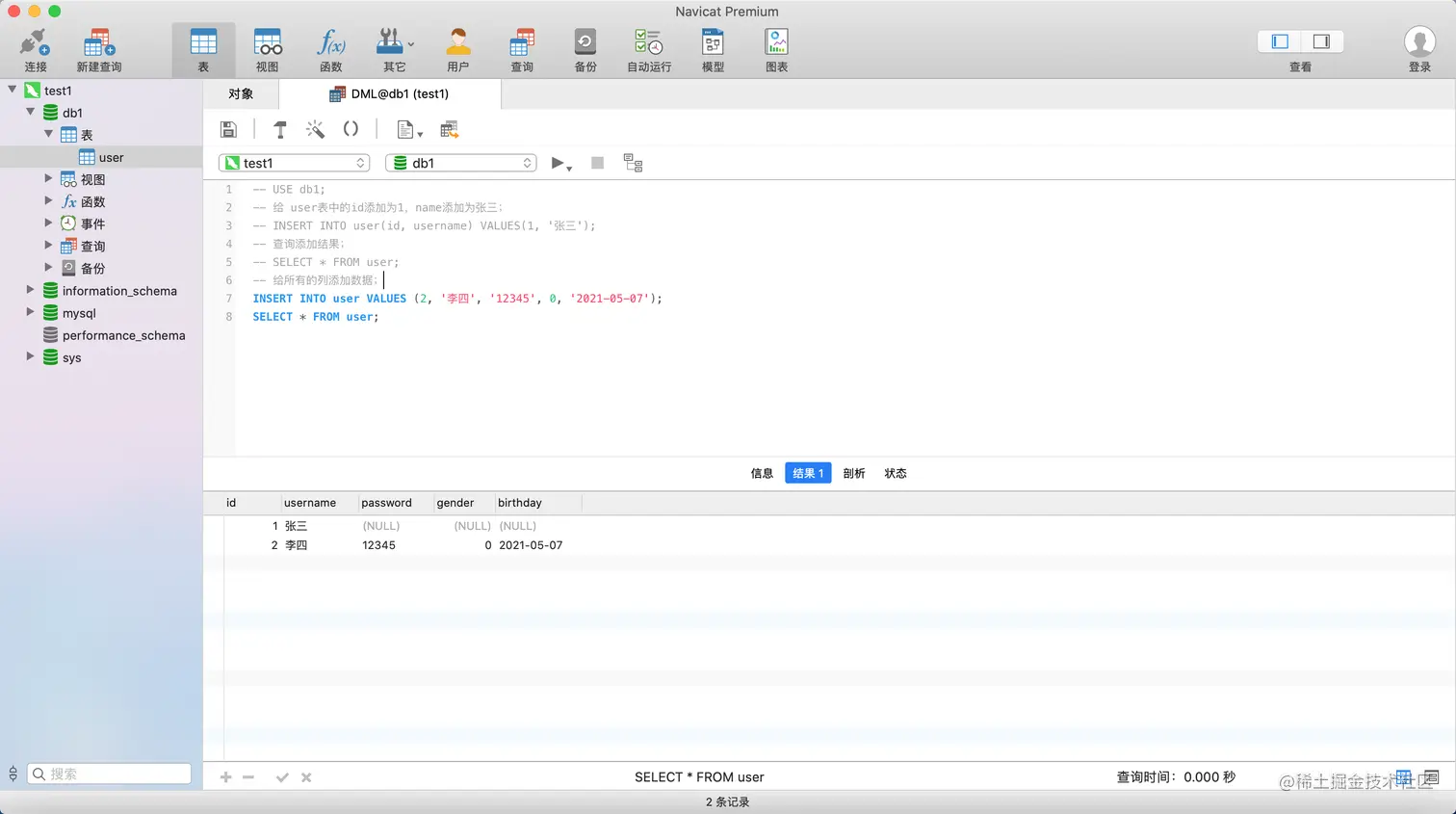1456x814 pixels.
Task: Click the code snippet parentheses icon
Action: [x=351, y=129]
